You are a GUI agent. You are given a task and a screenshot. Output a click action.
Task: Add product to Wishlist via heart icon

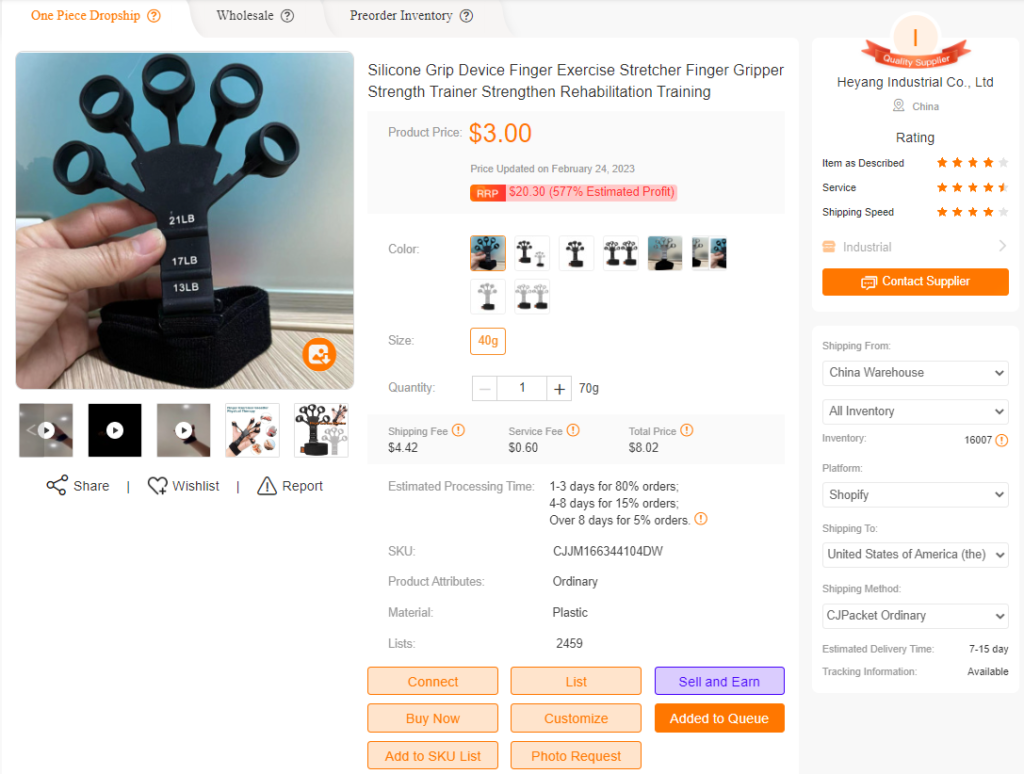point(157,485)
